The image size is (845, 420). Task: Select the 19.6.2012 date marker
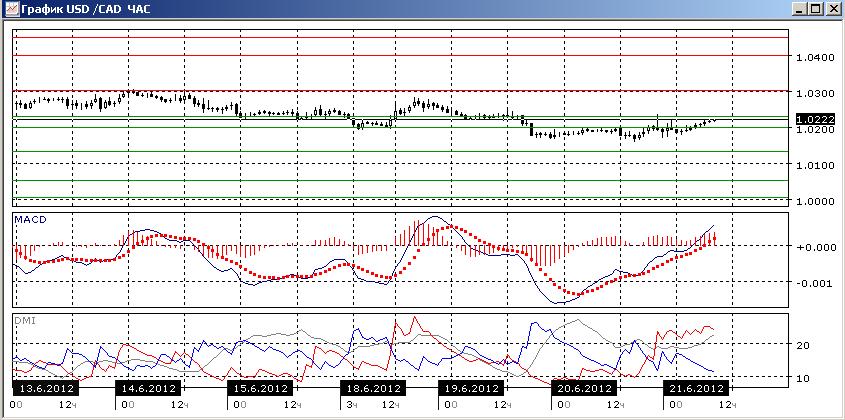471,388
